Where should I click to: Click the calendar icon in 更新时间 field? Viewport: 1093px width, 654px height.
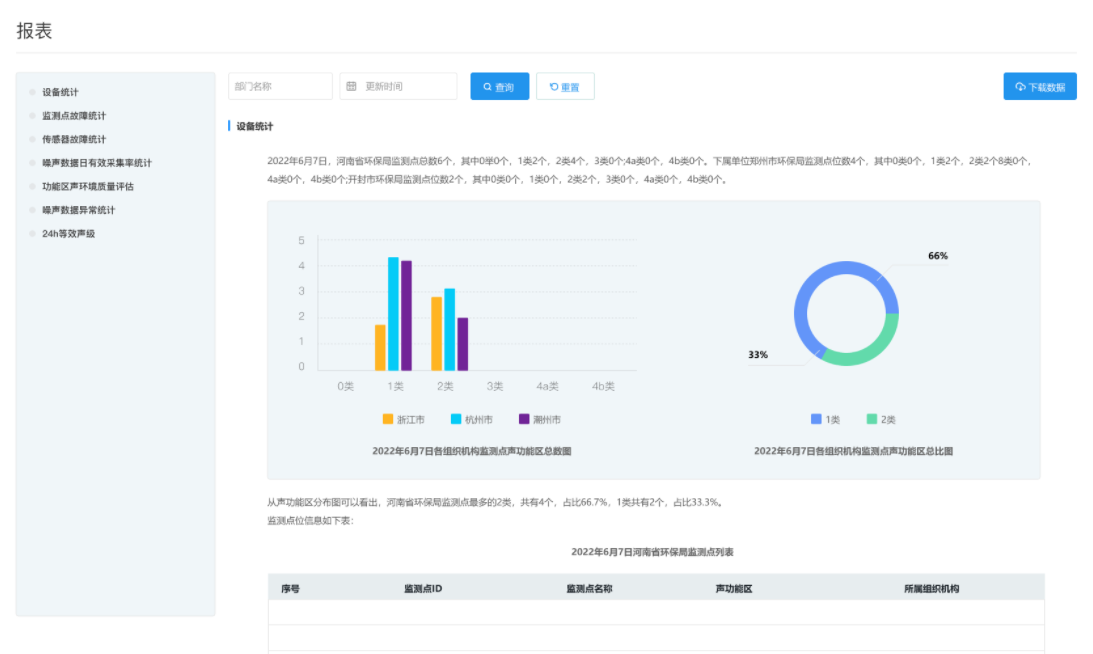tap(351, 86)
